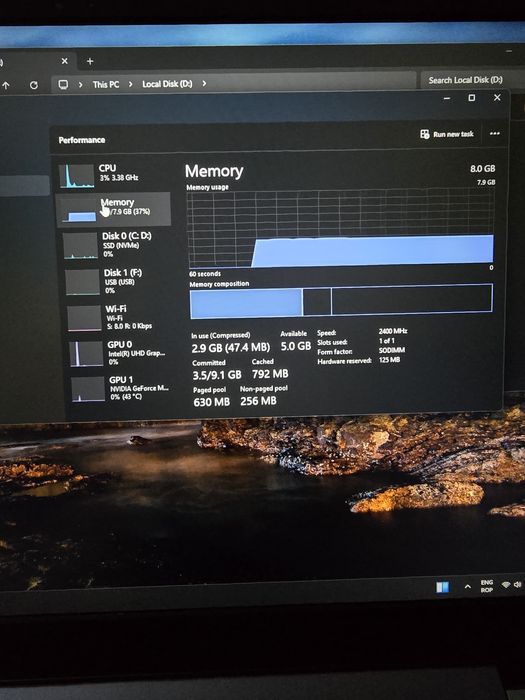Expand chevron before This PC in breadcrumb
Screen dimensions: 525x700
click(x=80, y=84)
